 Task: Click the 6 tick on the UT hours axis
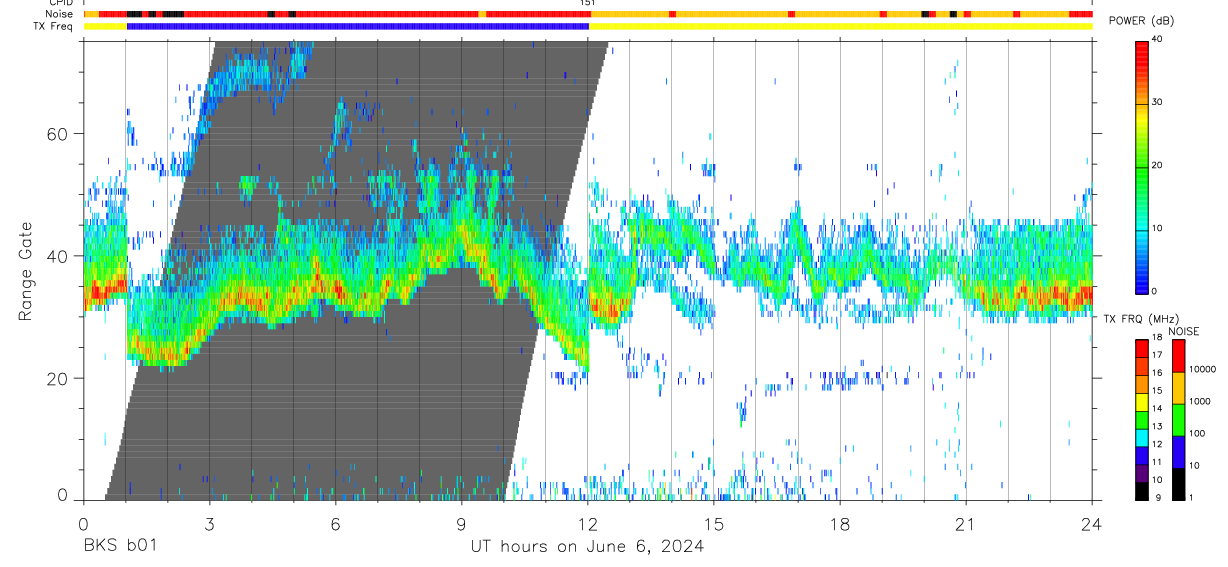coord(335,523)
